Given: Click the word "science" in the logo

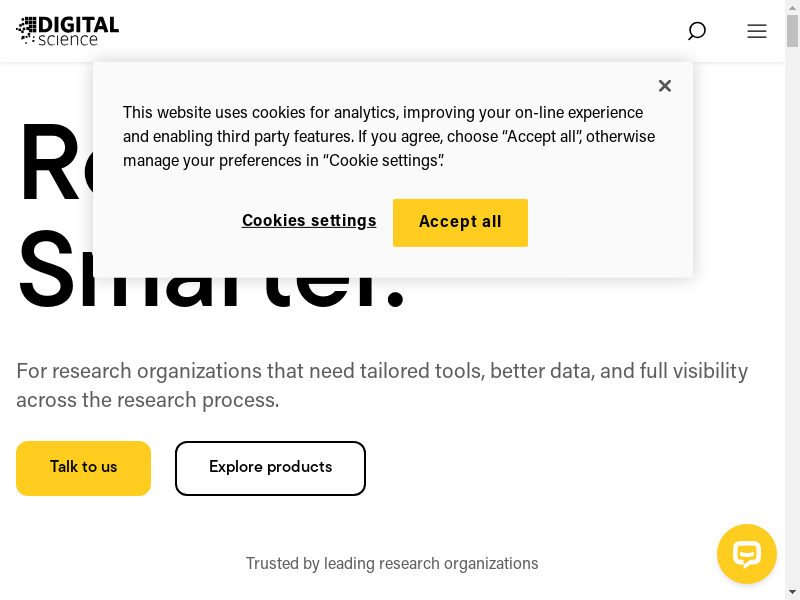Looking at the screenshot, I should click(69, 40).
